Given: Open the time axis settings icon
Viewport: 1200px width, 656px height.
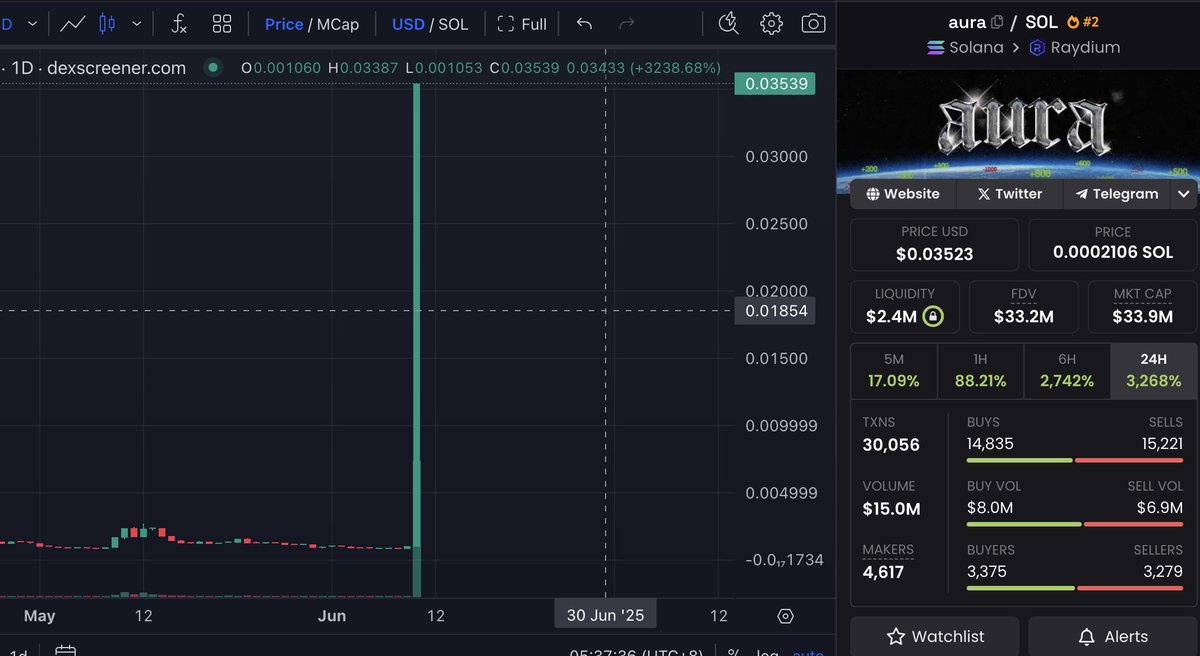Looking at the screenshot, I should point(785,616).
